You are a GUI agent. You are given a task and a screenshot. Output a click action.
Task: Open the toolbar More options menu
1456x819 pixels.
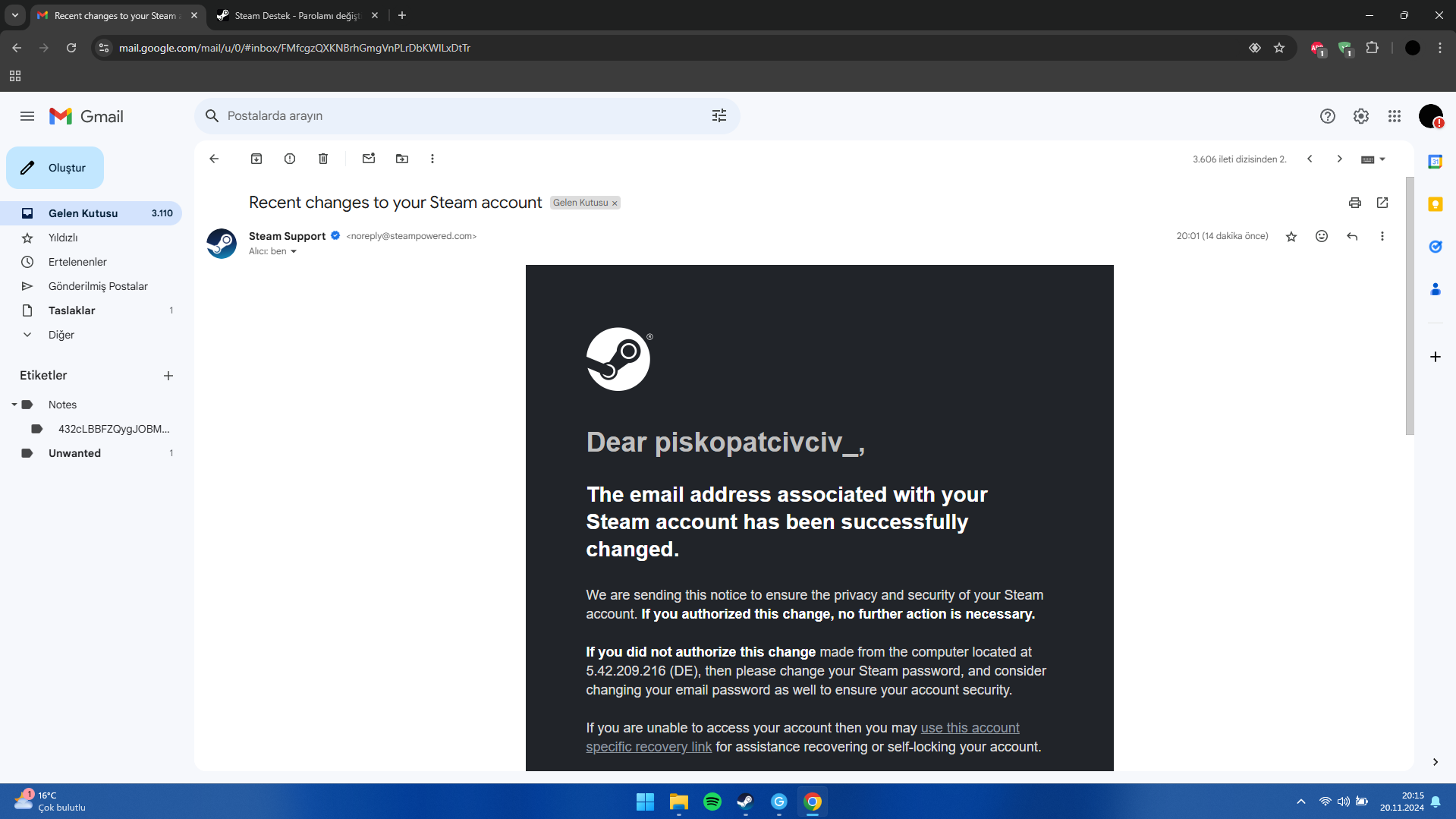point(432,159)
